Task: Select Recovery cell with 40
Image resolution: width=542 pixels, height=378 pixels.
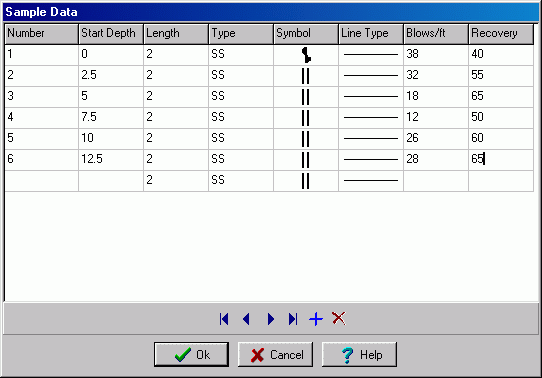Action: pos(501,55)
